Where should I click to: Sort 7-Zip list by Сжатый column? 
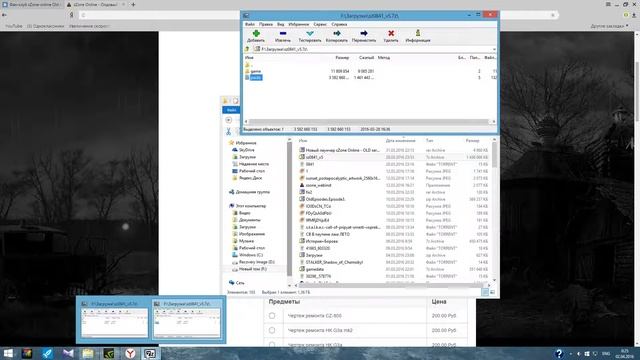point(367,58)
